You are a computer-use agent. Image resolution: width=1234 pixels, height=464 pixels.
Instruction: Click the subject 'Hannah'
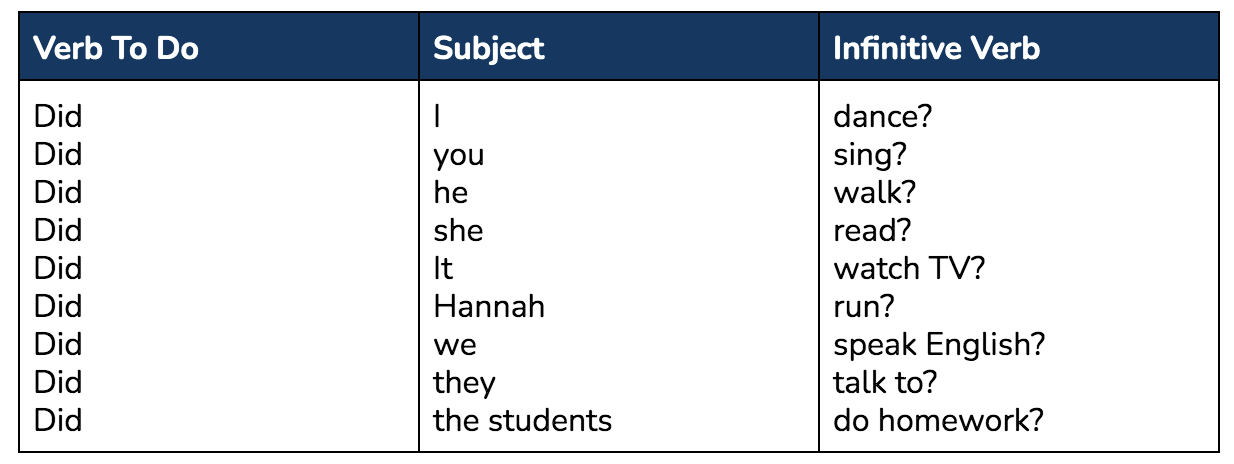pyautogui.click(x=489, y=306)
